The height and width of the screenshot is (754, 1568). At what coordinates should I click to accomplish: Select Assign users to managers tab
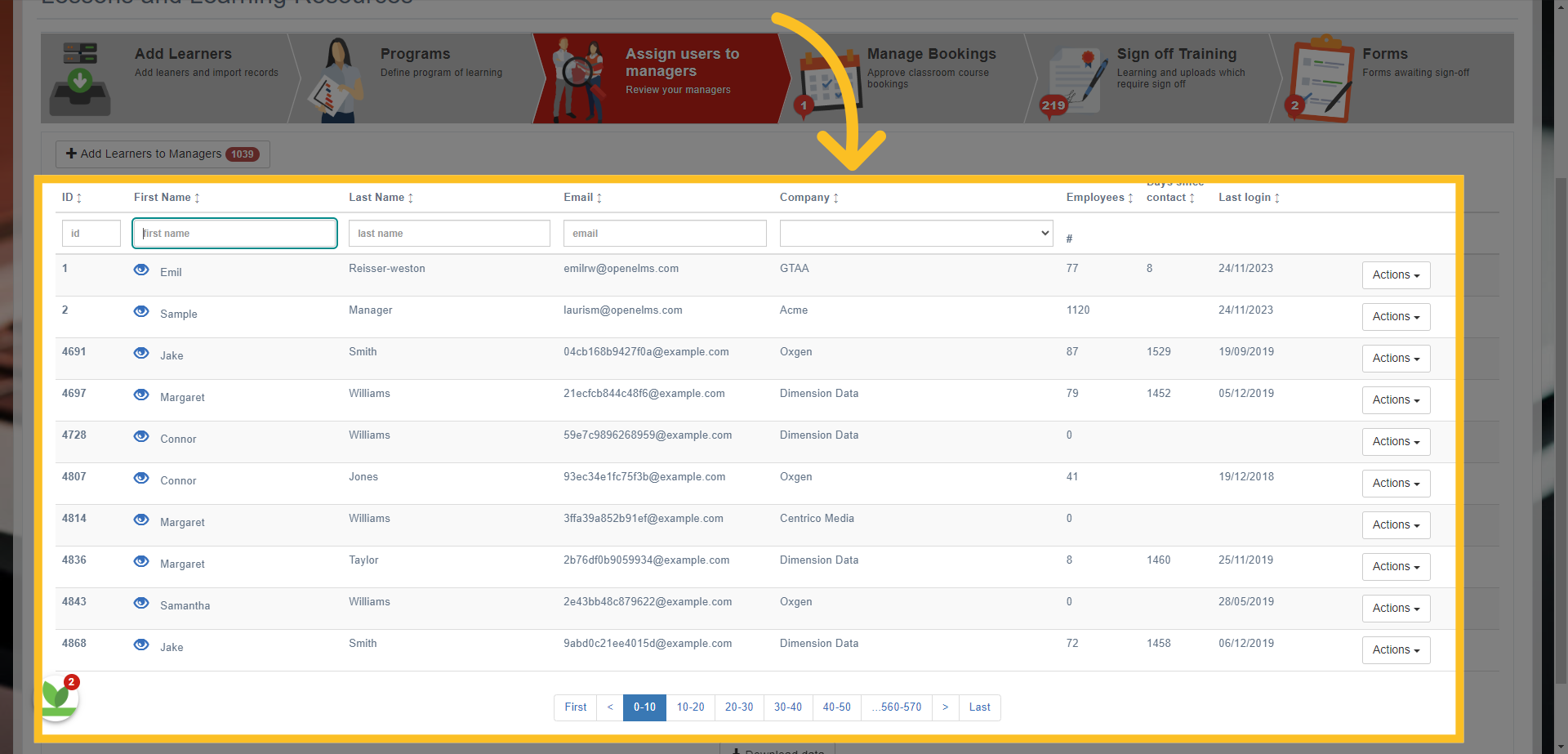click(x=660, y=78)
